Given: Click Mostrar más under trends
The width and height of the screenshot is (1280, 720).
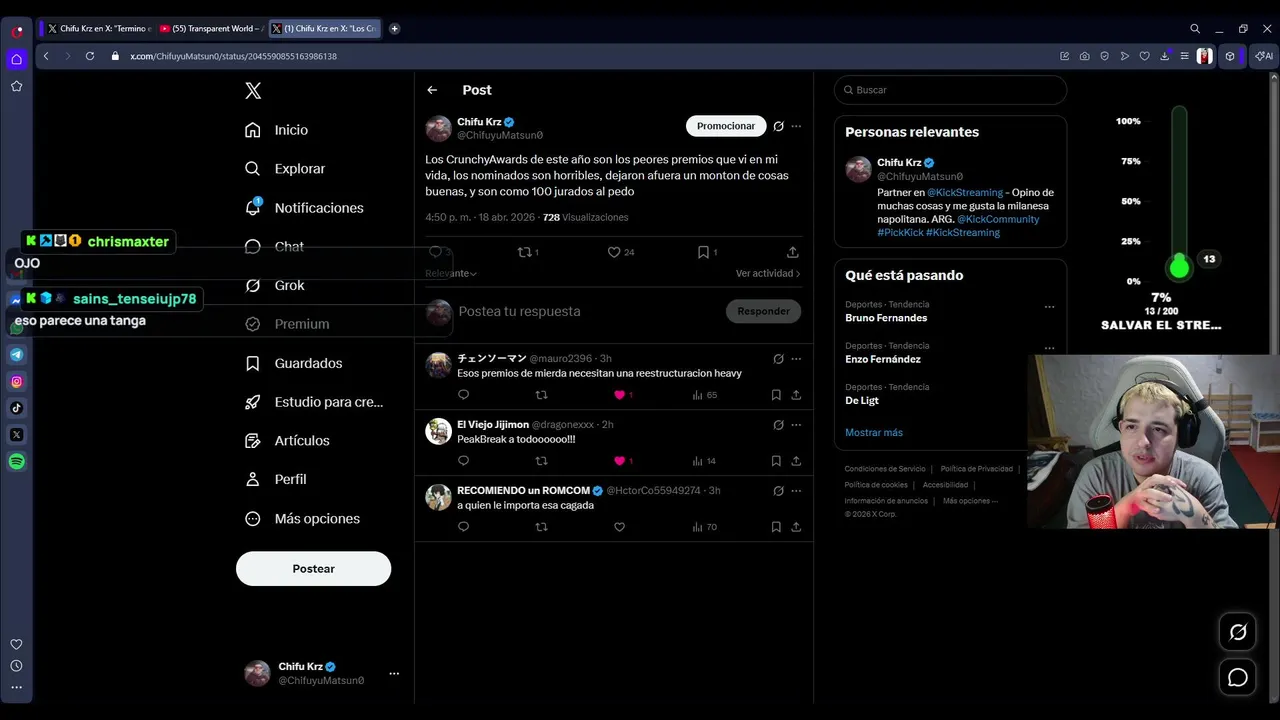Looking at the screenshot, I should [x=874, y=433].
